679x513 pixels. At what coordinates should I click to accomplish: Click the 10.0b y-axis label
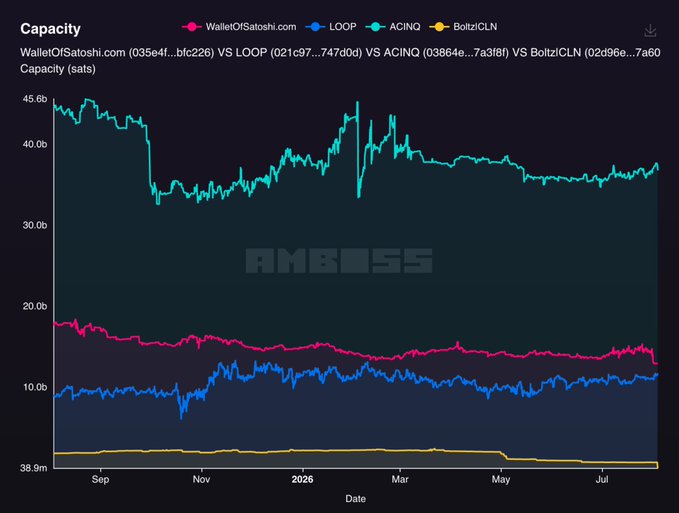(35, 387)
